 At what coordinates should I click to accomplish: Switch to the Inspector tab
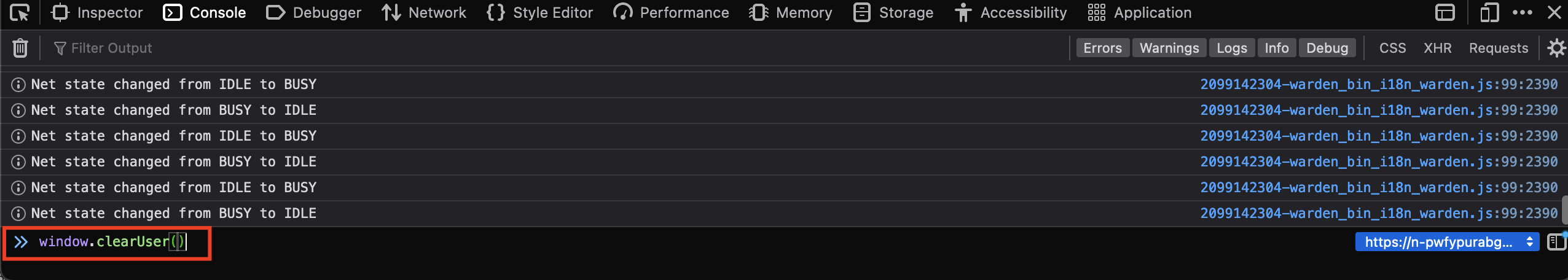click(97, 12)
